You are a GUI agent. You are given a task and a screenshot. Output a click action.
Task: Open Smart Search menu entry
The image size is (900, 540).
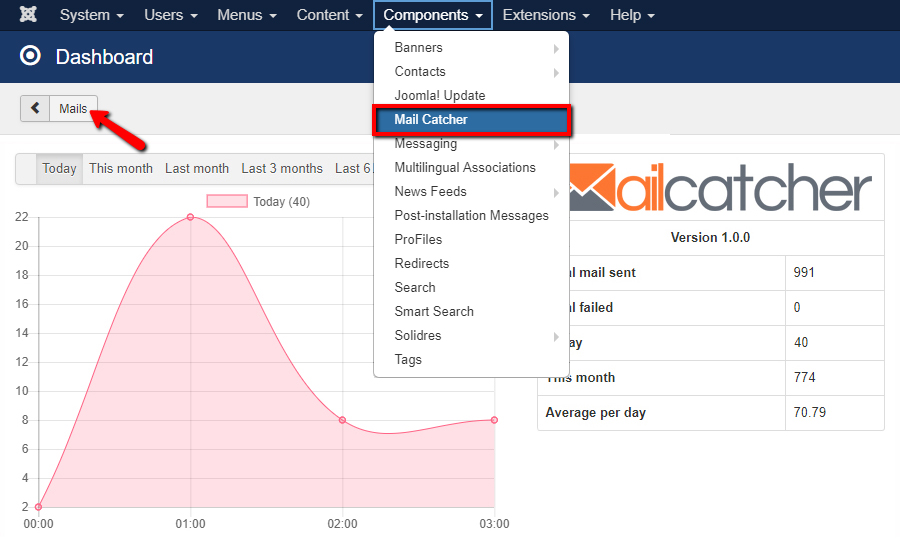coord(434,312)
